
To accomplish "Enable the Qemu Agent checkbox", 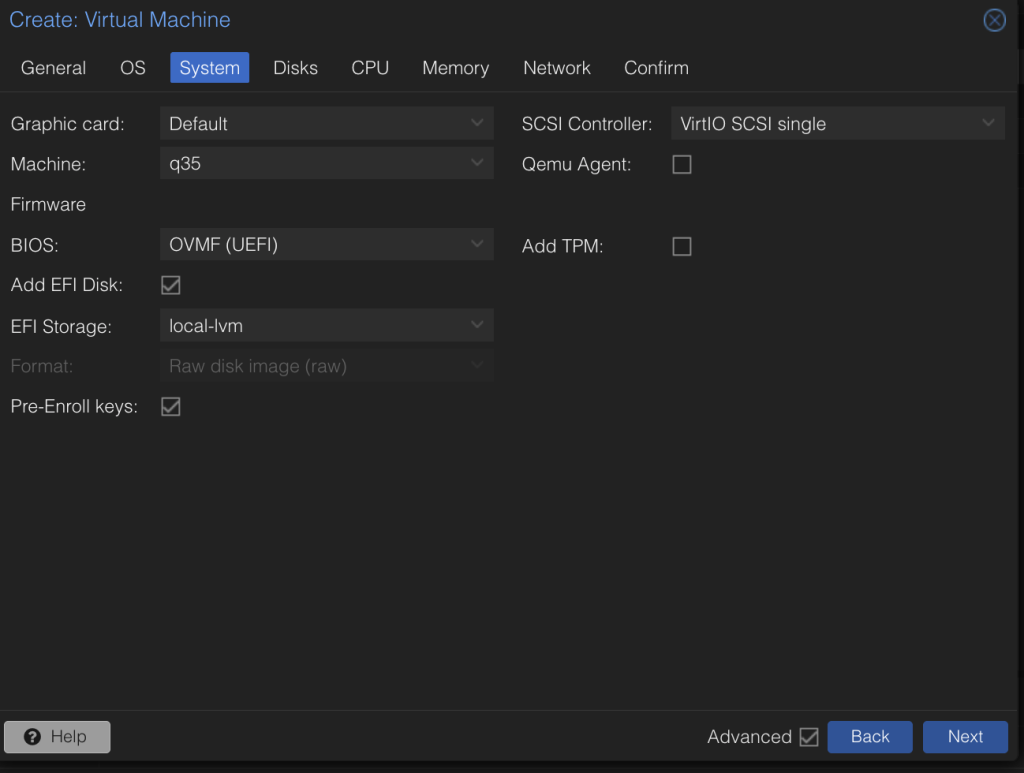I will (x=682, y=165).
